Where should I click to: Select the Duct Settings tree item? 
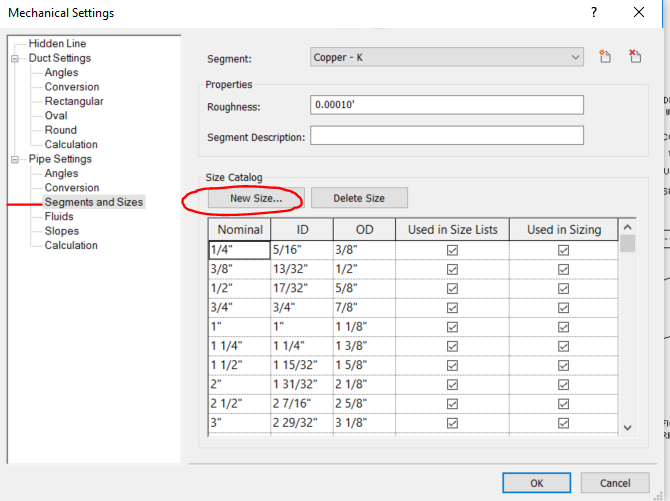click(59, 58)
